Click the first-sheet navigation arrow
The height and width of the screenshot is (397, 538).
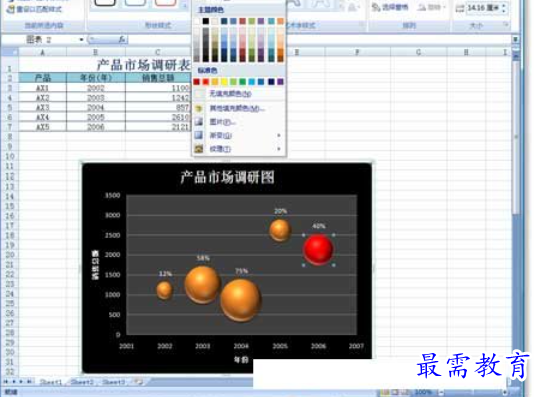(5, 381)
